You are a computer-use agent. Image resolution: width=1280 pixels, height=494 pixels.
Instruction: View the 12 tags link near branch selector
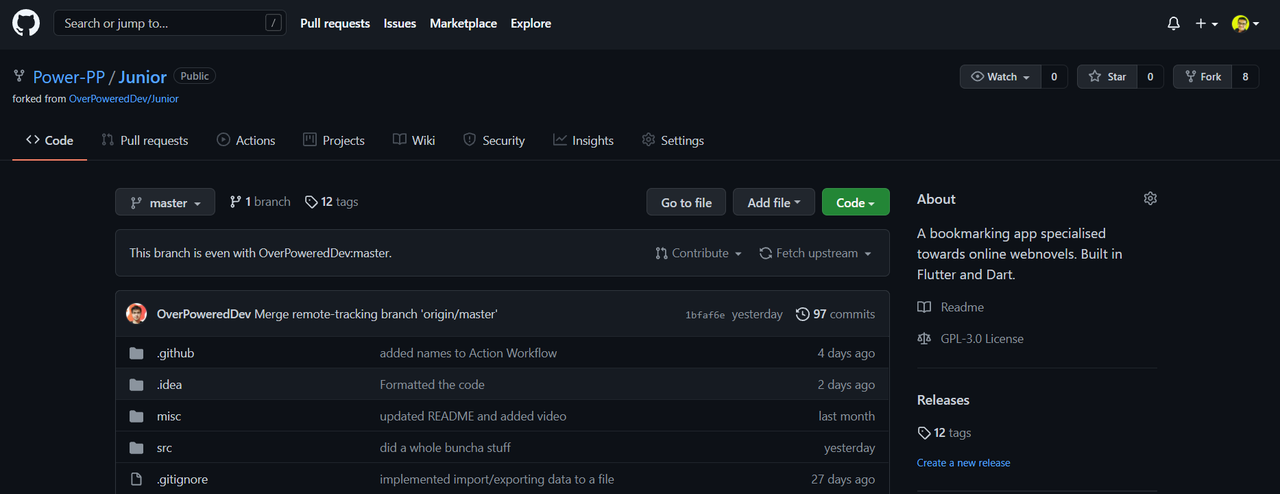(x=332, y=202)
